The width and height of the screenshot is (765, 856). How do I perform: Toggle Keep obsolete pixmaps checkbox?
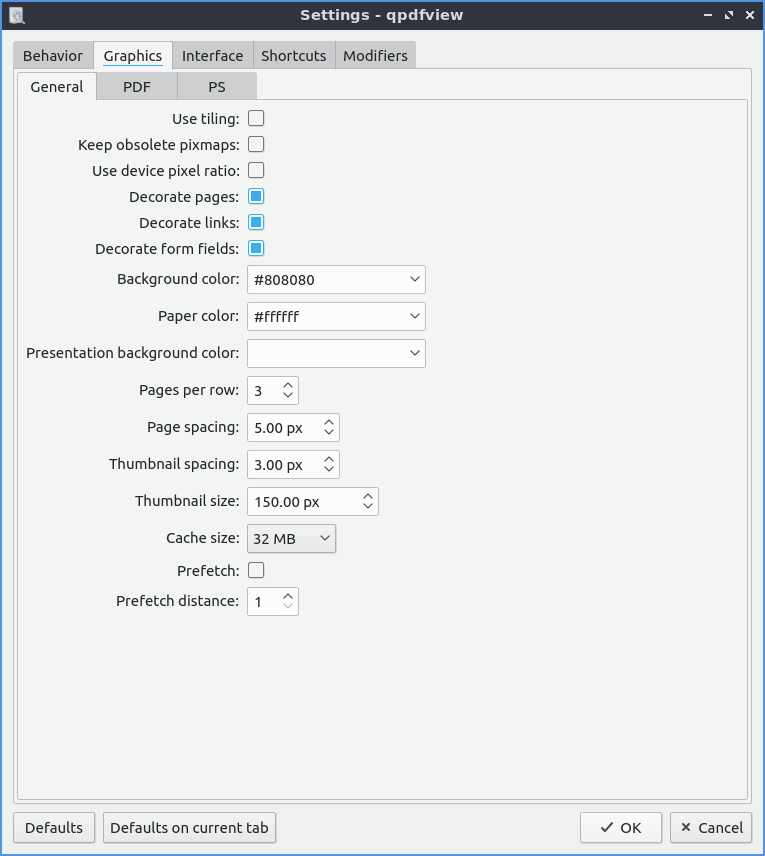(x=256, y=145)
